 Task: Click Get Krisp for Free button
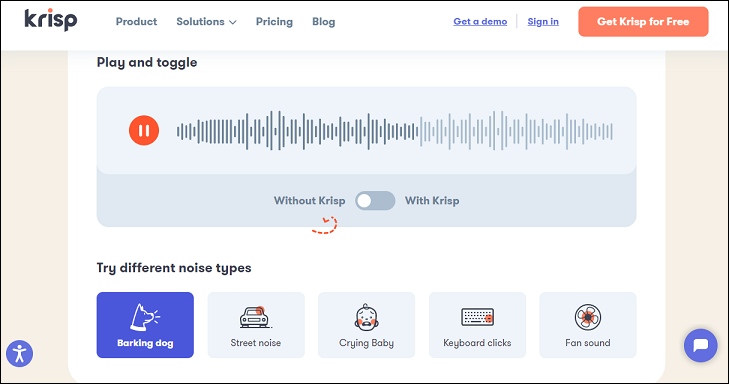[643, 22]
